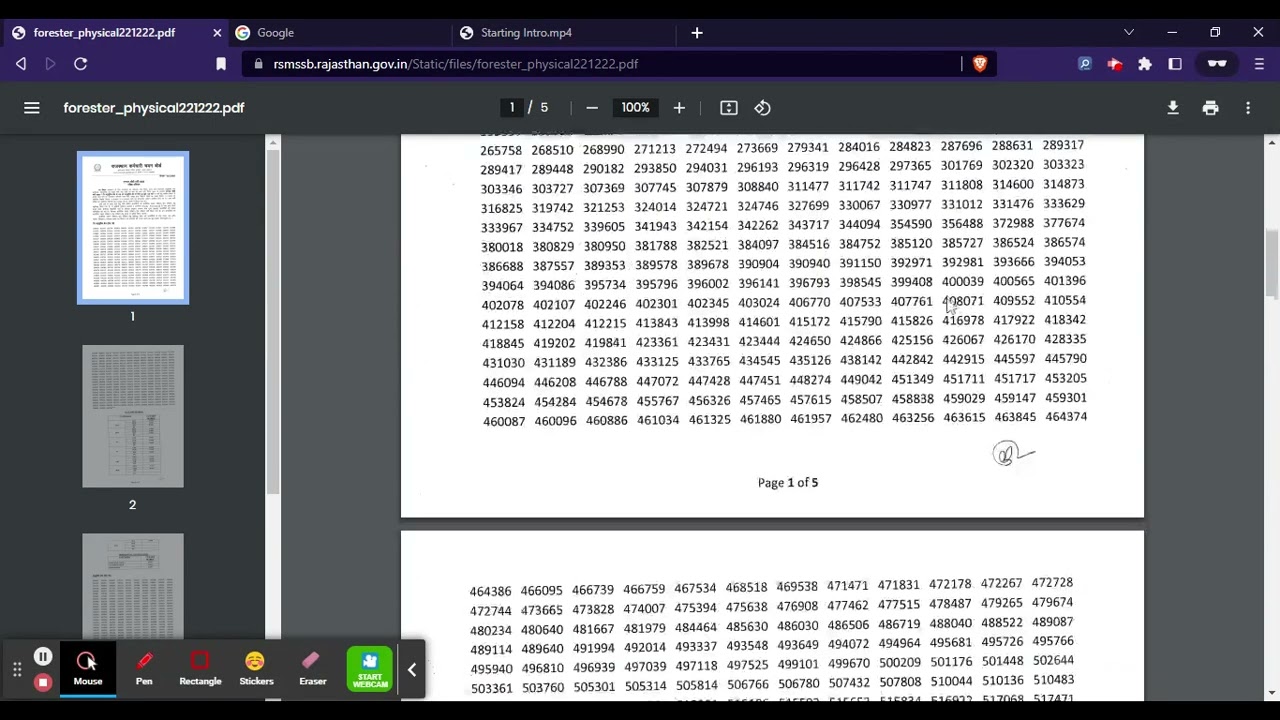
Task: Pause the screen recording
Action: pyautogui.click(x=43, y=657)
